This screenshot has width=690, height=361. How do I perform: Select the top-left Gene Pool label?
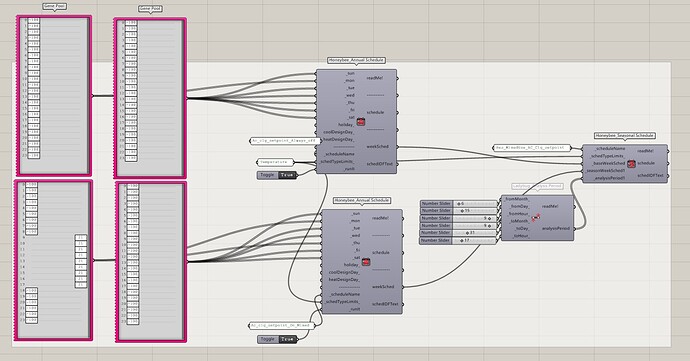55,7
